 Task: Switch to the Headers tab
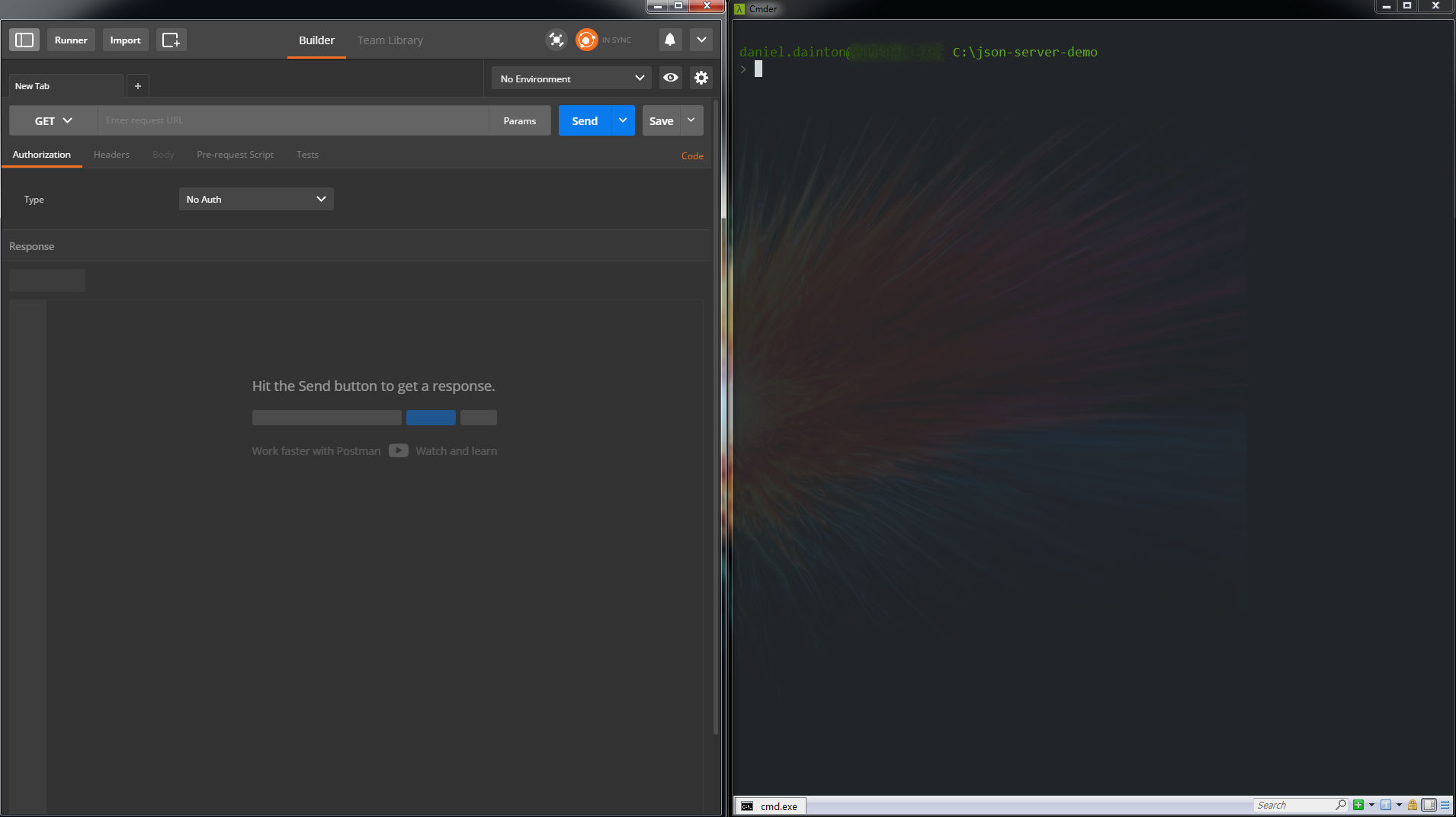pos(111,155)
